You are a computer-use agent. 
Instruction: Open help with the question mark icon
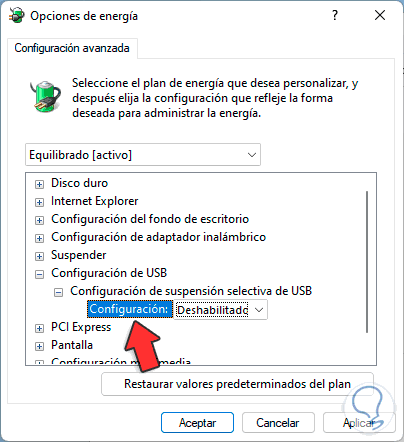(x=335, y=15)
